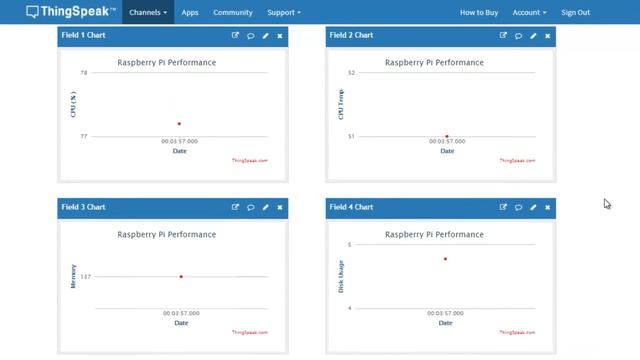Screen dimensions: 640x360
Task: Open Field 2 Chart in new window
Action: (x=503, y=36)
